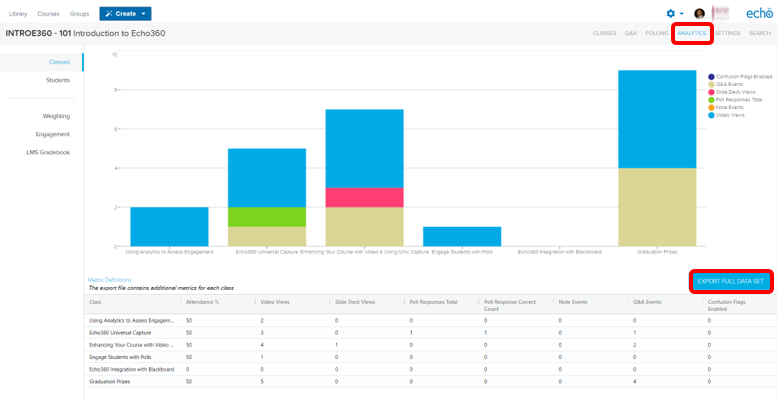Open the Metric Definitions link
The width and height of the screenshot is (780, 402).
tap(109, 280)
